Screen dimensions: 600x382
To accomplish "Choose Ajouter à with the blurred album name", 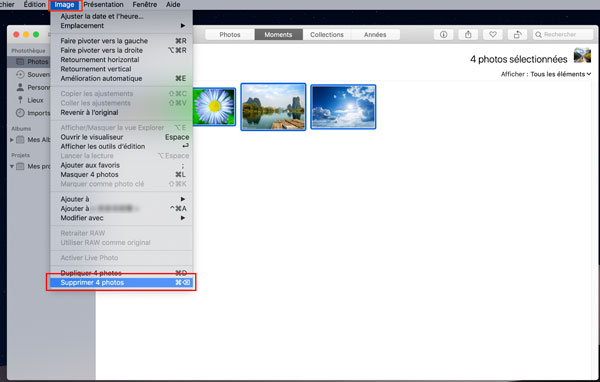I will coord(121,208).
